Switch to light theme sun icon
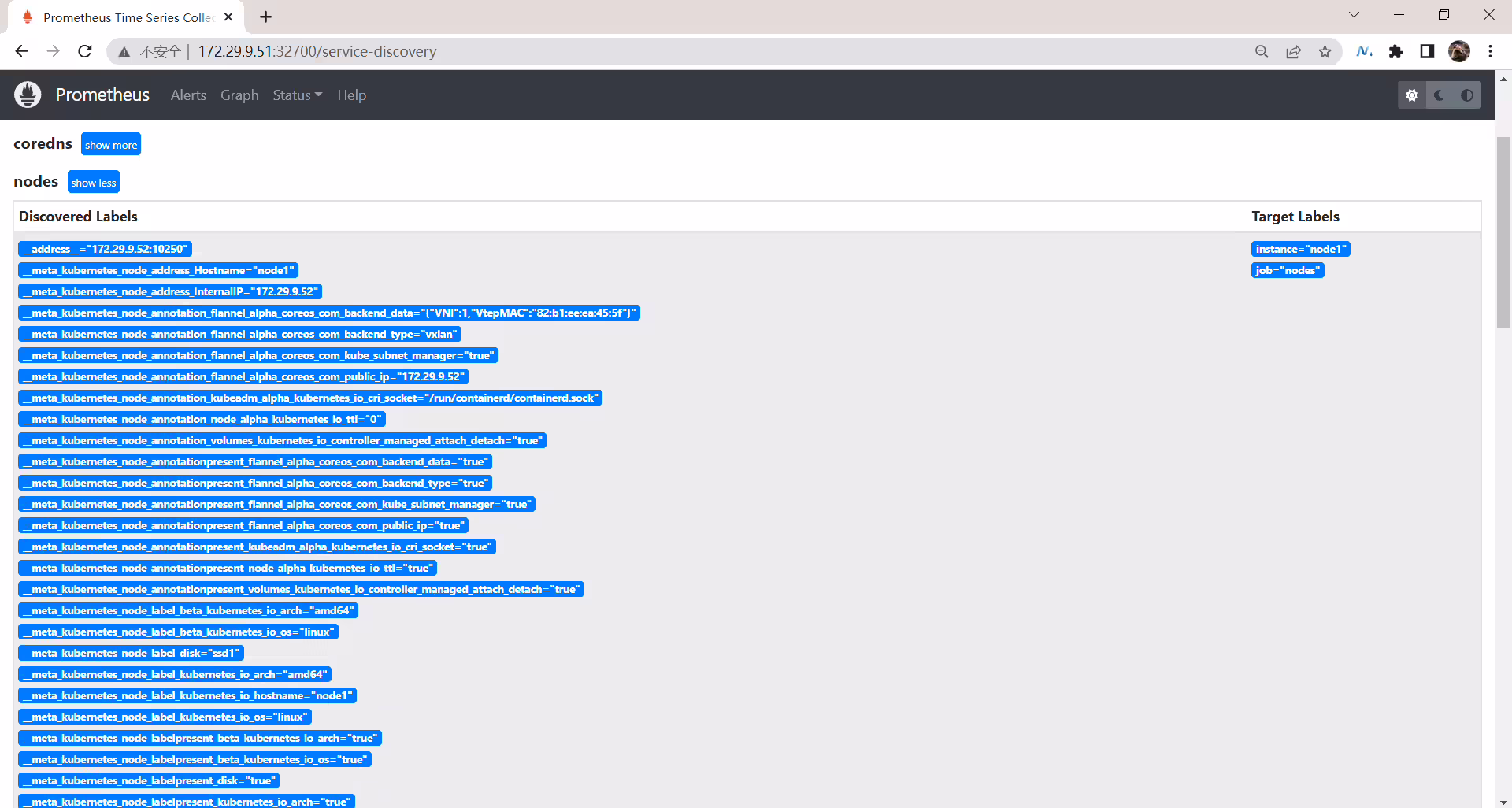Viewport: 1512px width, 808px height. [x=1412, y=95]
